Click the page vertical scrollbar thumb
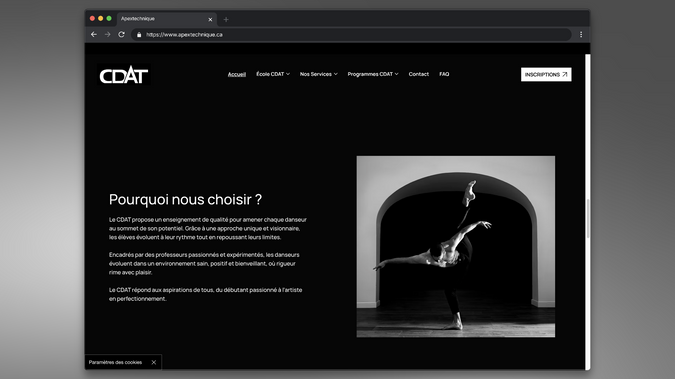The width and height of the screenshot is (675, 379). (588, 219)
